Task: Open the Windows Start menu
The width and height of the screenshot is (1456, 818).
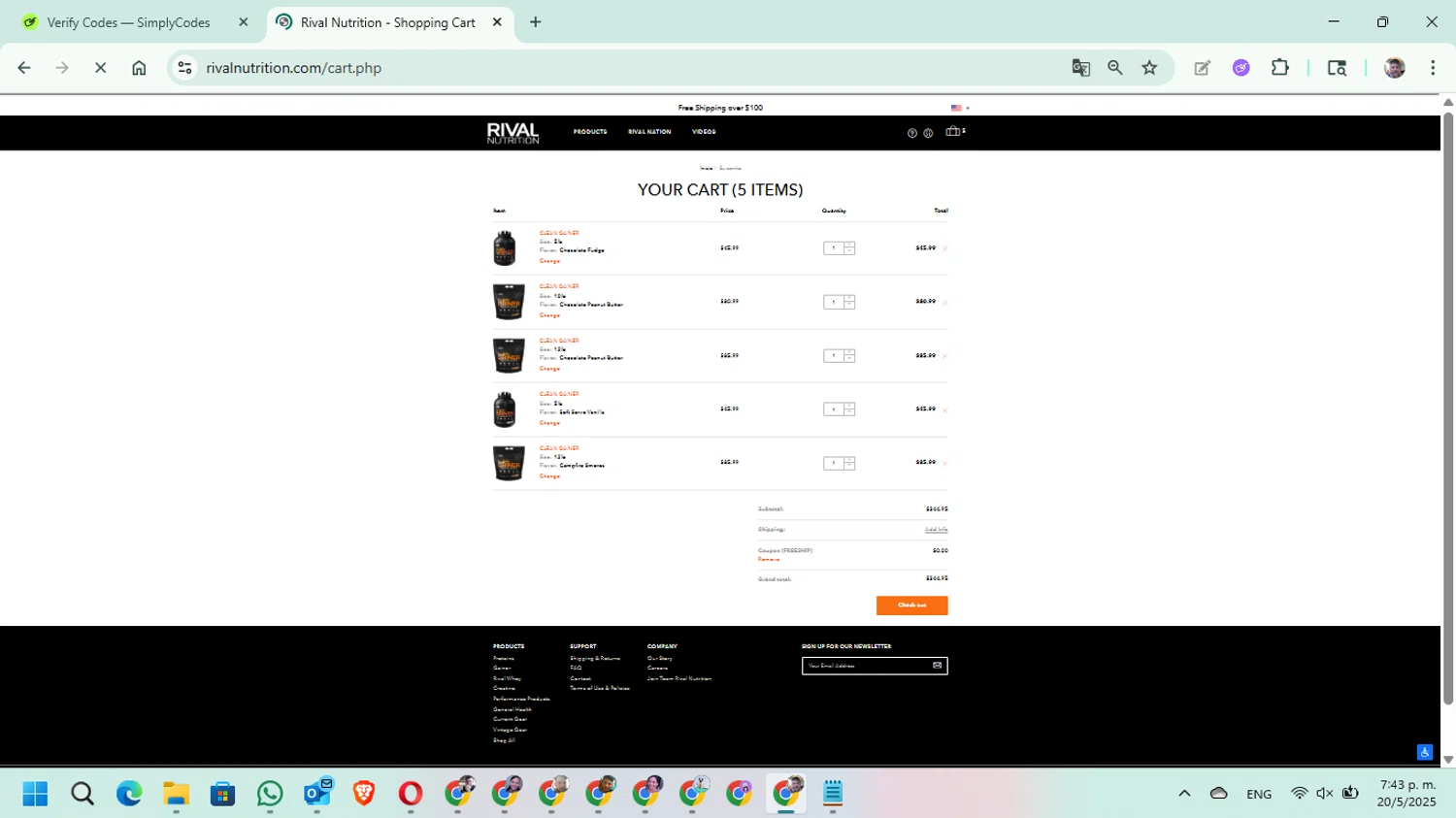Action: point(35,794)
